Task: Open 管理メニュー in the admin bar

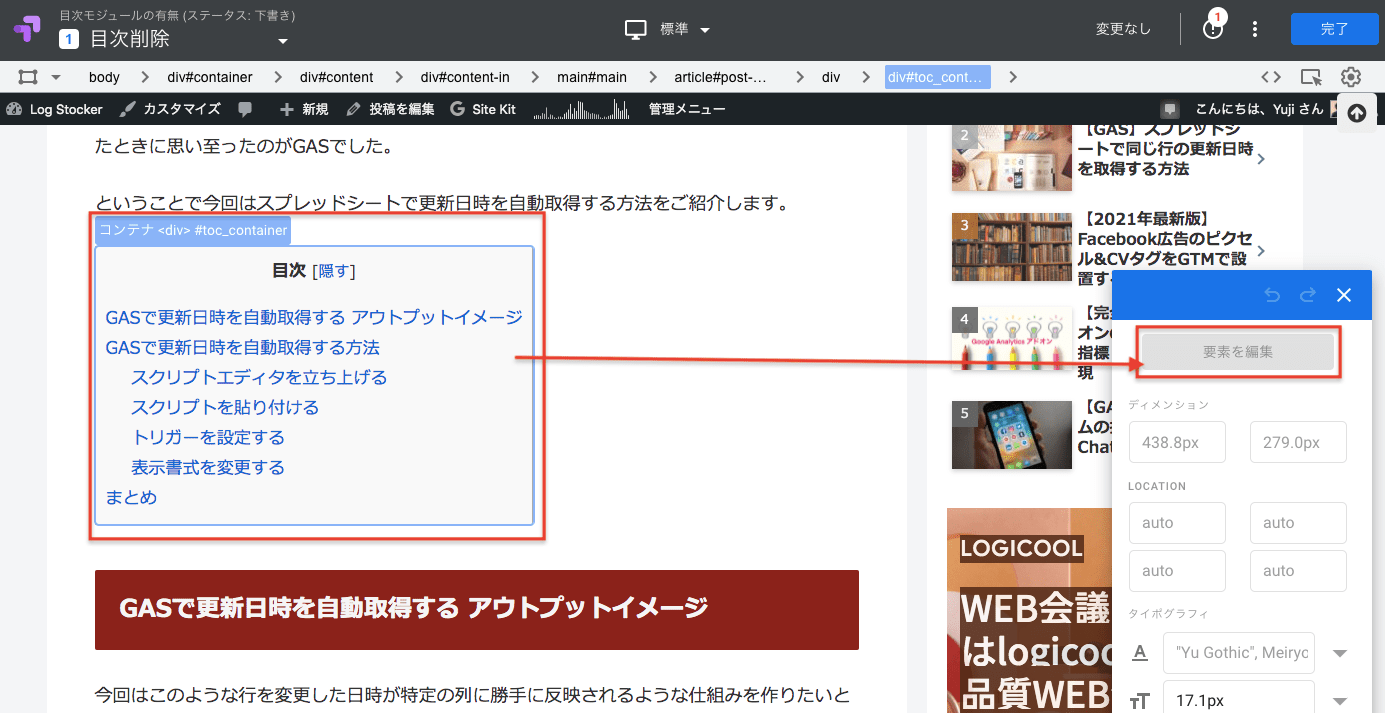Action: point(687,109)
